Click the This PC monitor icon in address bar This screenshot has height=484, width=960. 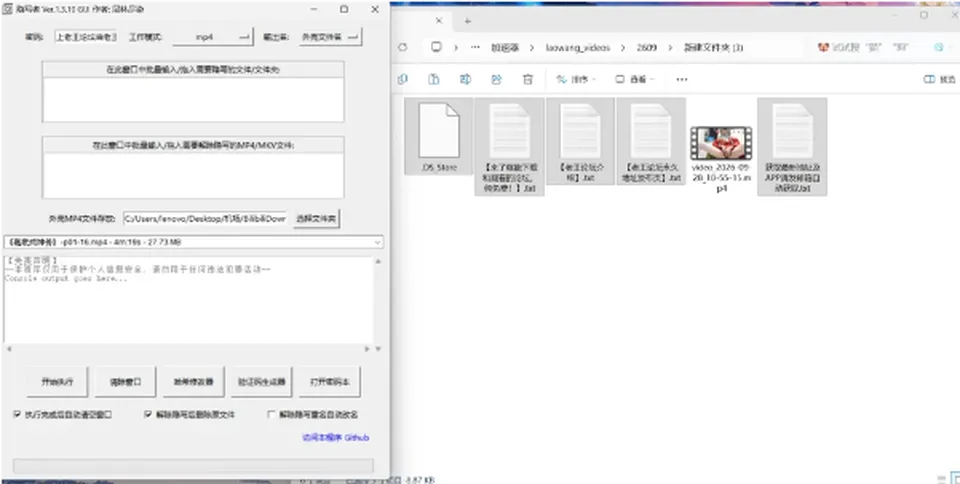(436, 47)
